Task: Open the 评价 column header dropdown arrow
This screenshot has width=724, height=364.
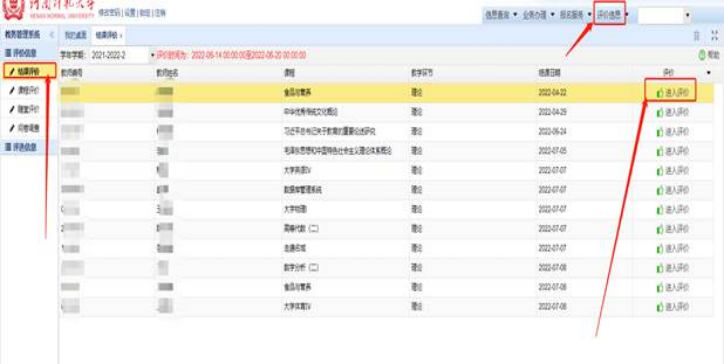Action: point(709,73)
